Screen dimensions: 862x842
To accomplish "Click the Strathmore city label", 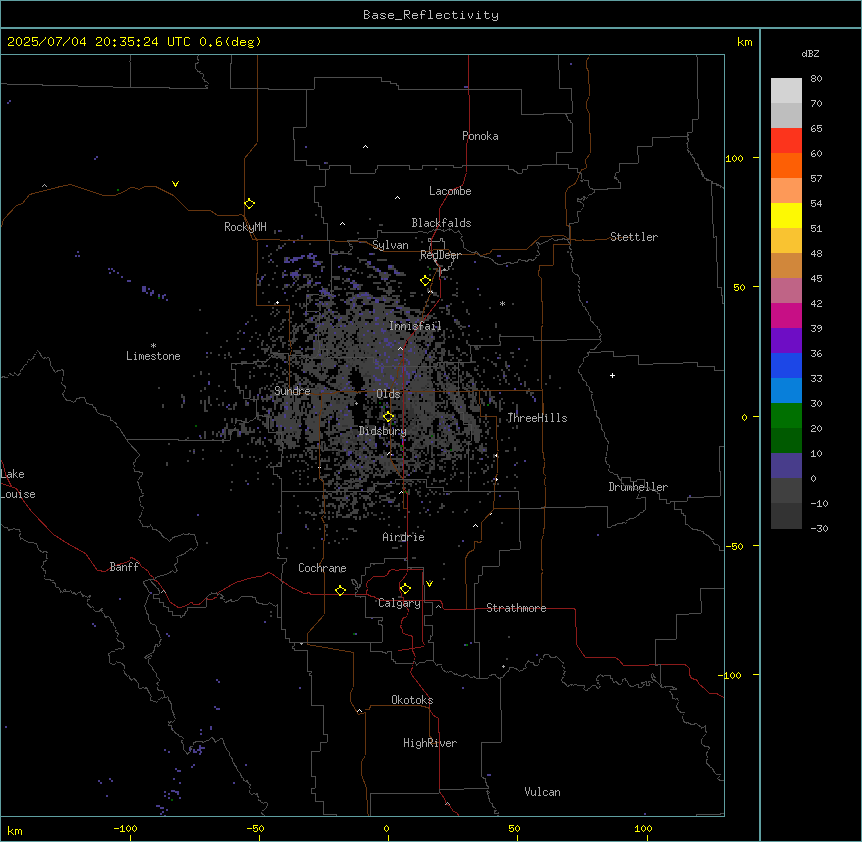I will 516,608.
